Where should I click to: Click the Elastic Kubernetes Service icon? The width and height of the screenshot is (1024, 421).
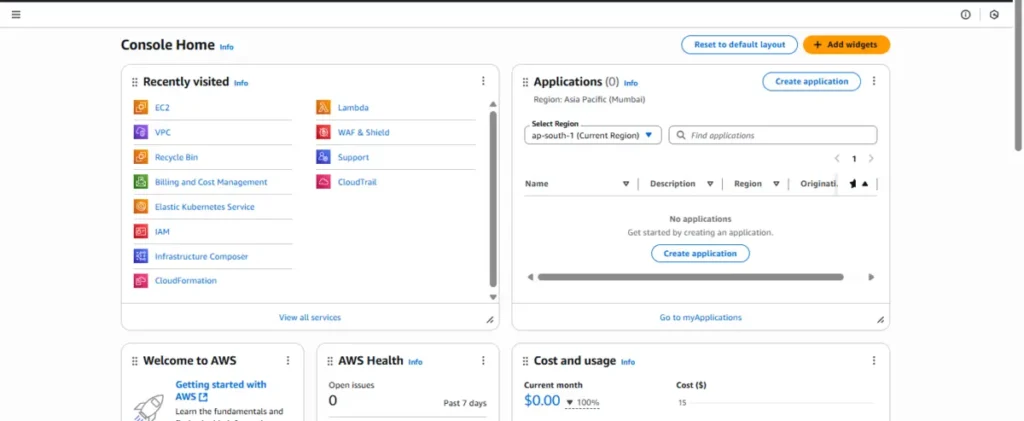pyautogui.click(x=141, y=207)
